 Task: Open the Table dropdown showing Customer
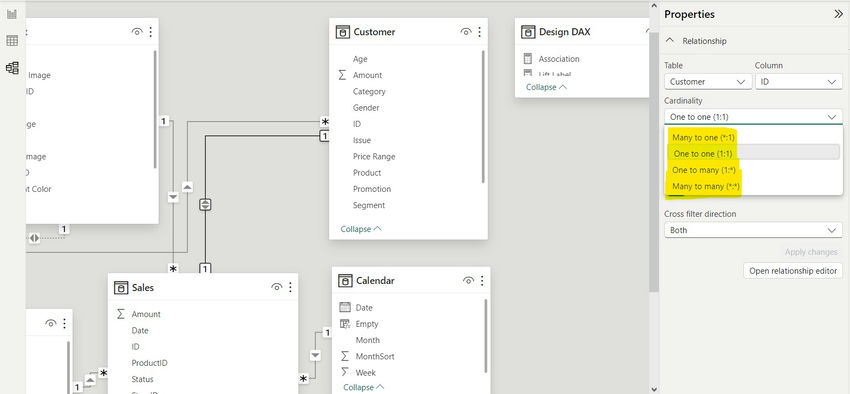tap(708, 82)
